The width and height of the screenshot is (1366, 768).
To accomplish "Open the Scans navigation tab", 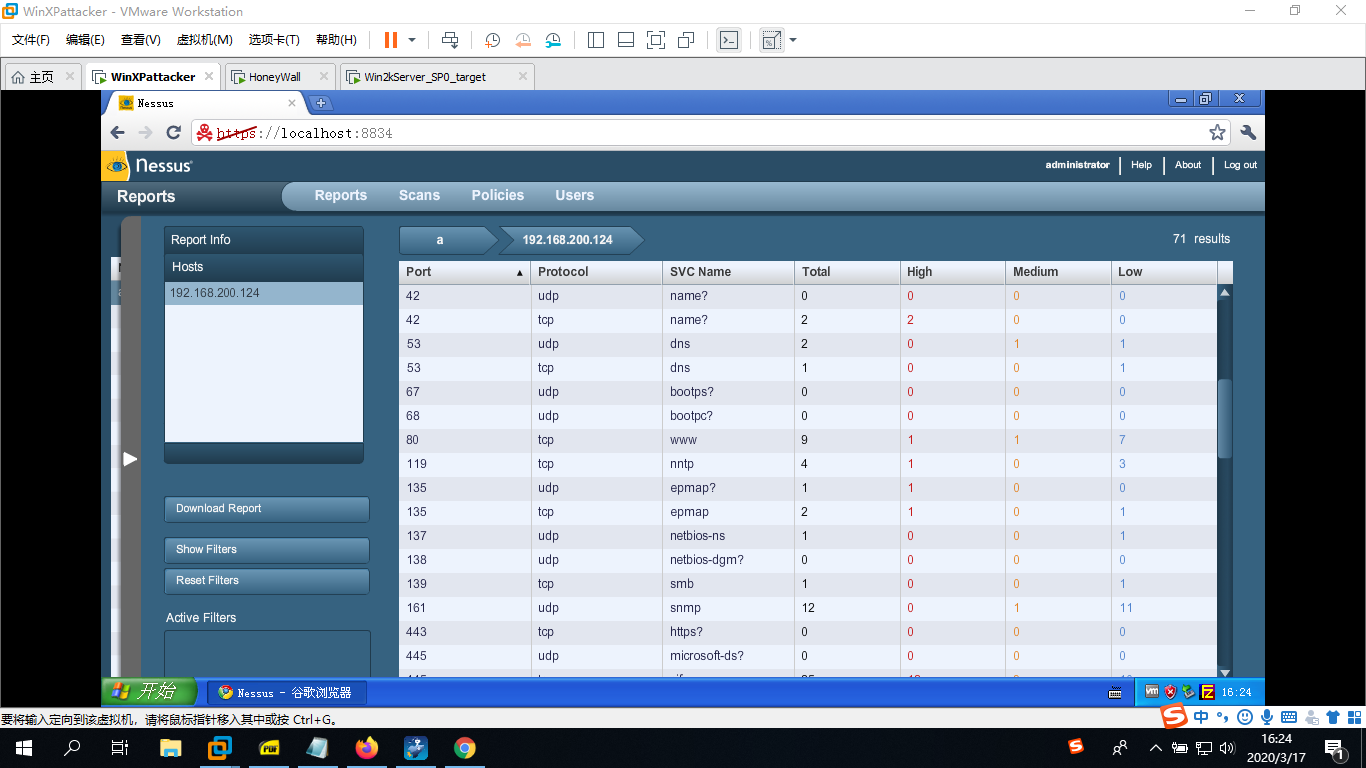I will point(419,196).
